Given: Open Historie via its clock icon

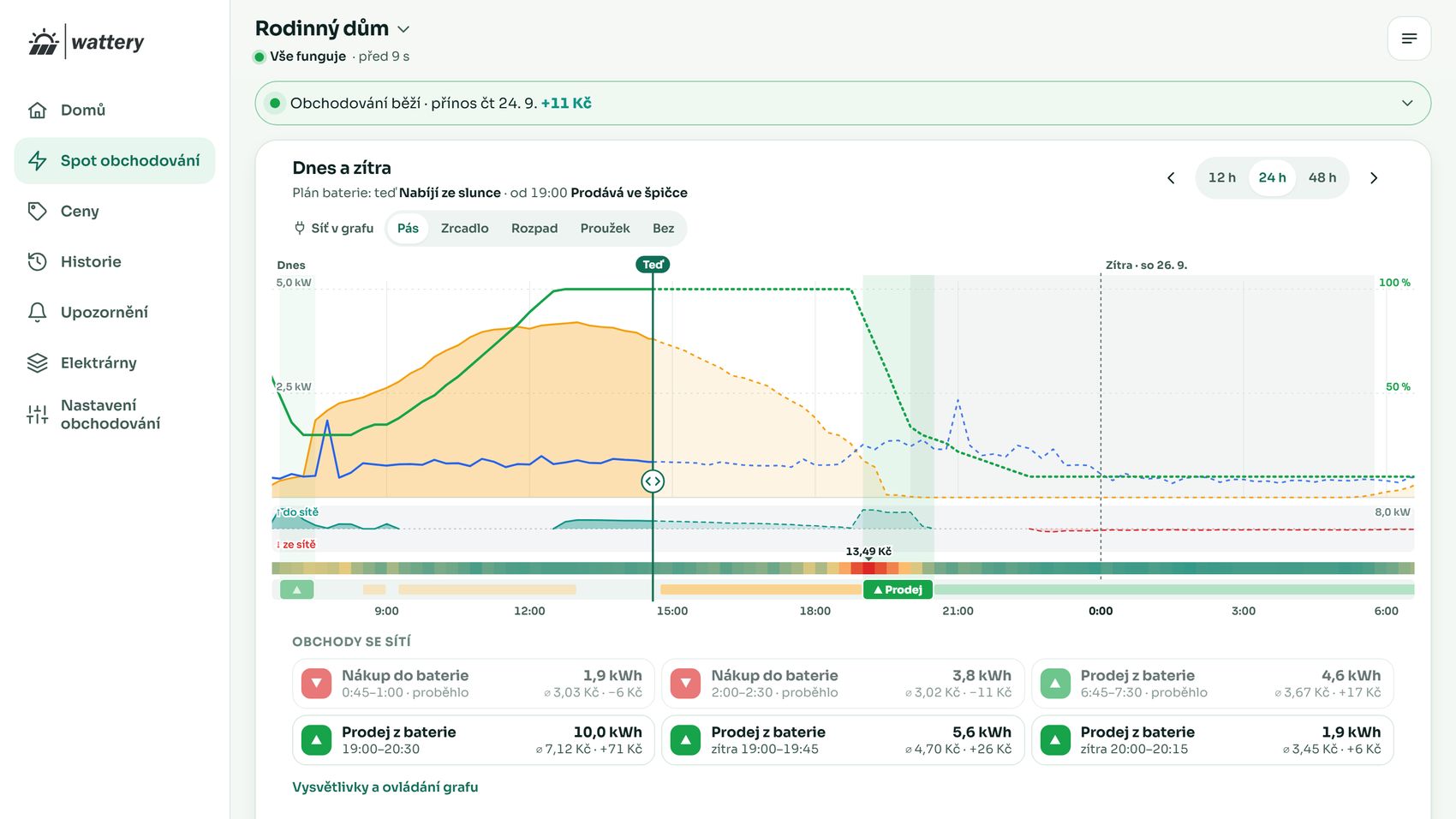Looking at the screenshot, I should [37, 261].
